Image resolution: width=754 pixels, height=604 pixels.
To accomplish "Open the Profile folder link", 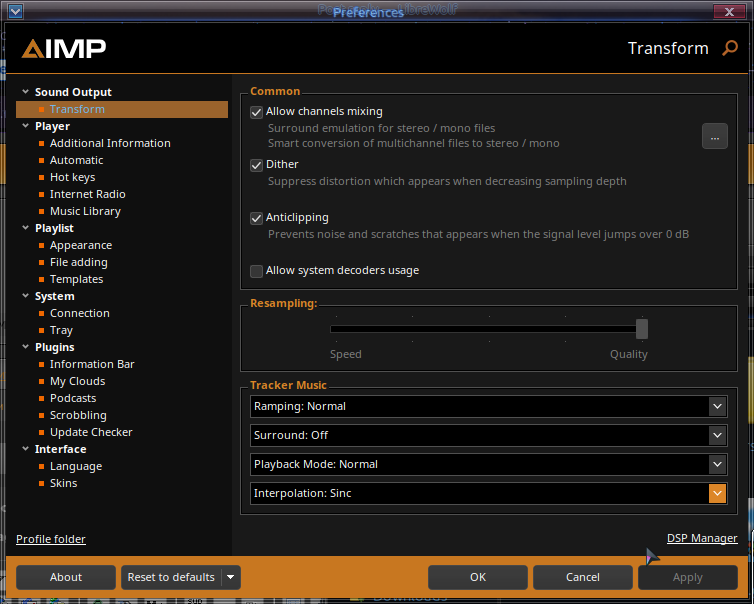I will click(x=51, y=539).
